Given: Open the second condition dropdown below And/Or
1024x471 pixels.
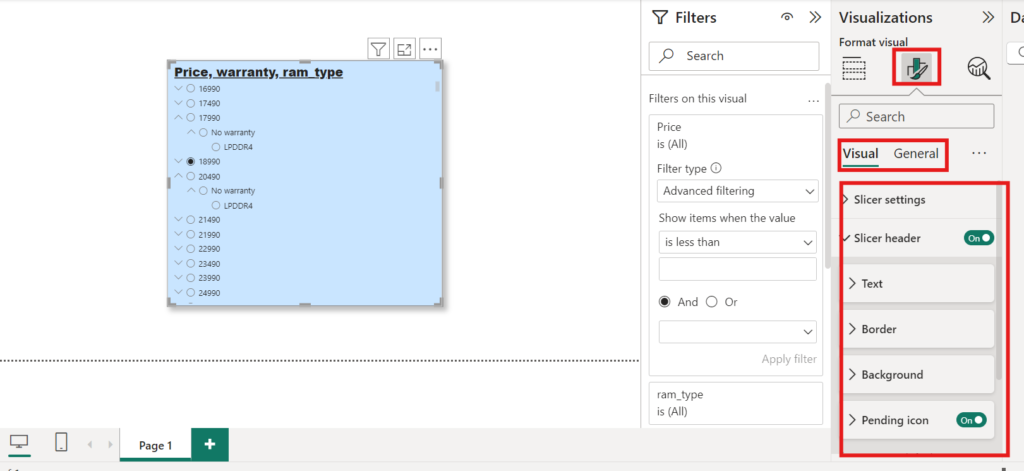Looking at the screenshot, I should (738, 332).
